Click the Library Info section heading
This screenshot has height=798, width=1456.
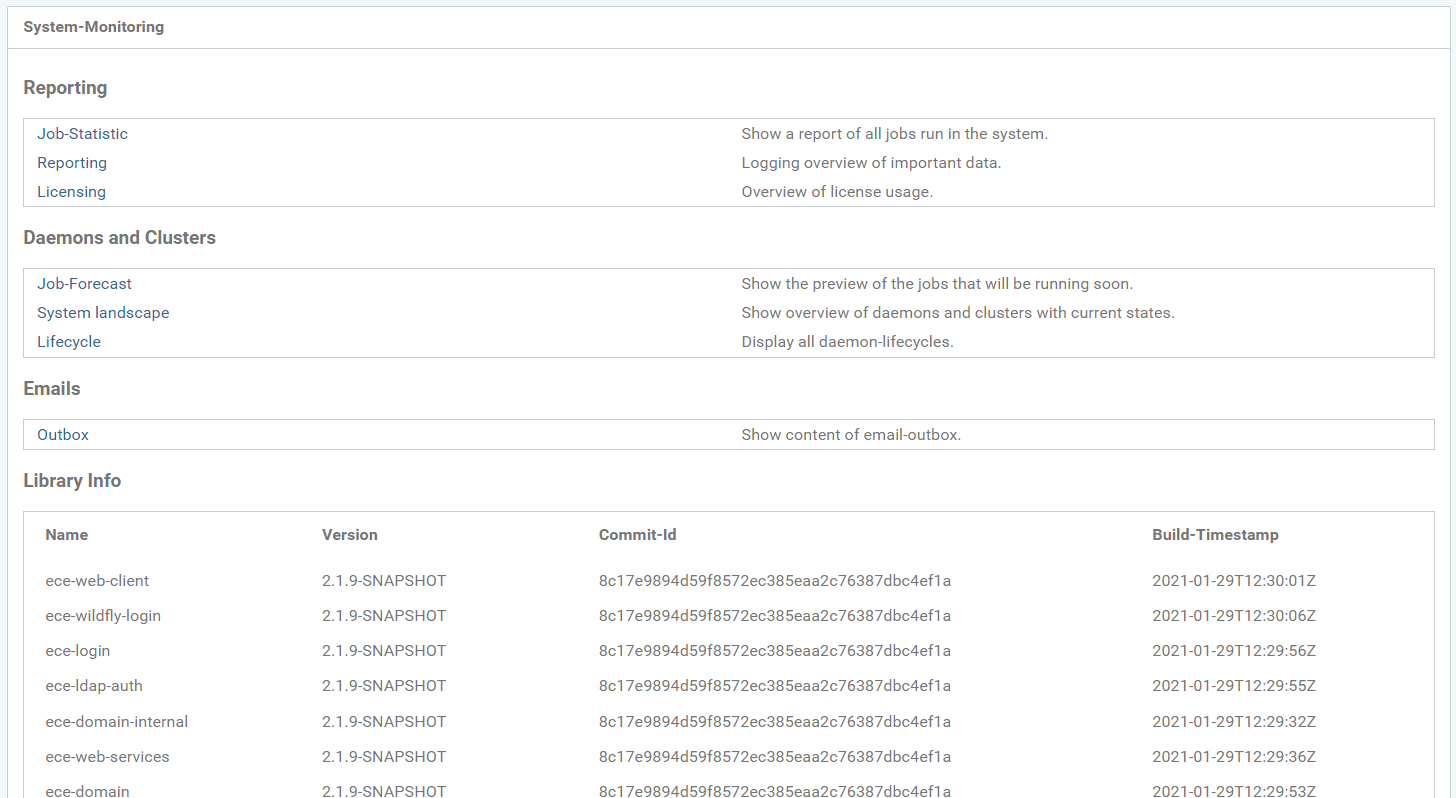(x=72, y=481)
